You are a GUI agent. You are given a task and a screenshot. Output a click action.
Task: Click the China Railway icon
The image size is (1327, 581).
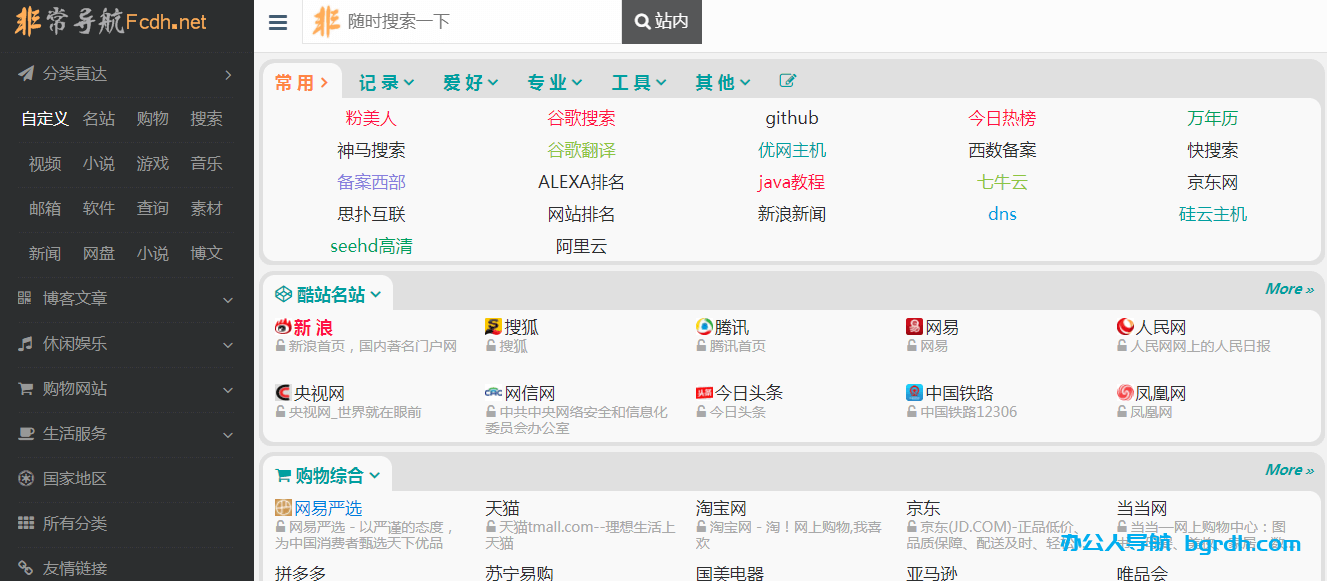point(914,393)
